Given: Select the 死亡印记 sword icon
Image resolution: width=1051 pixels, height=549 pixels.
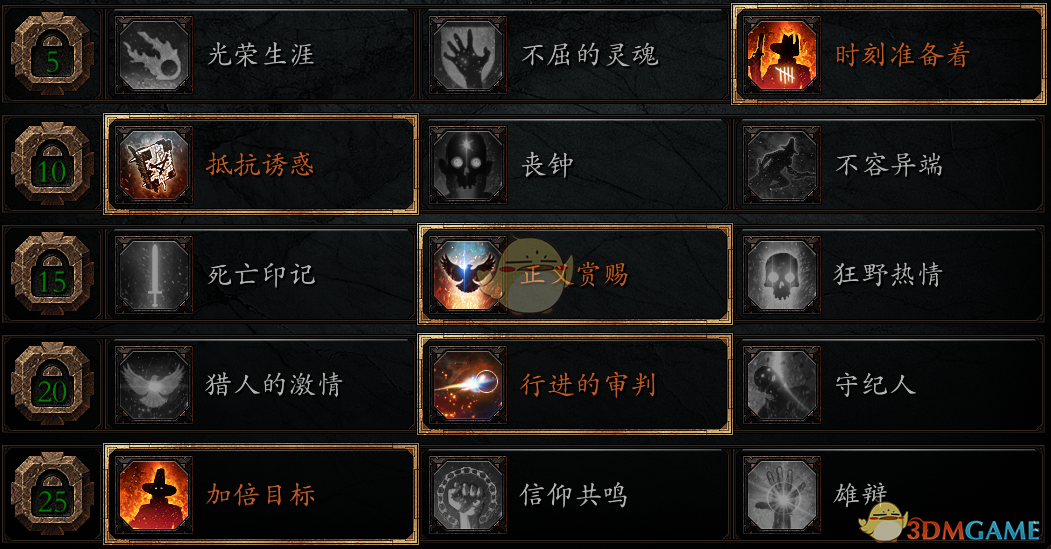Looking at the screenshot, I should pyautogui.click(x=154, y=275).
